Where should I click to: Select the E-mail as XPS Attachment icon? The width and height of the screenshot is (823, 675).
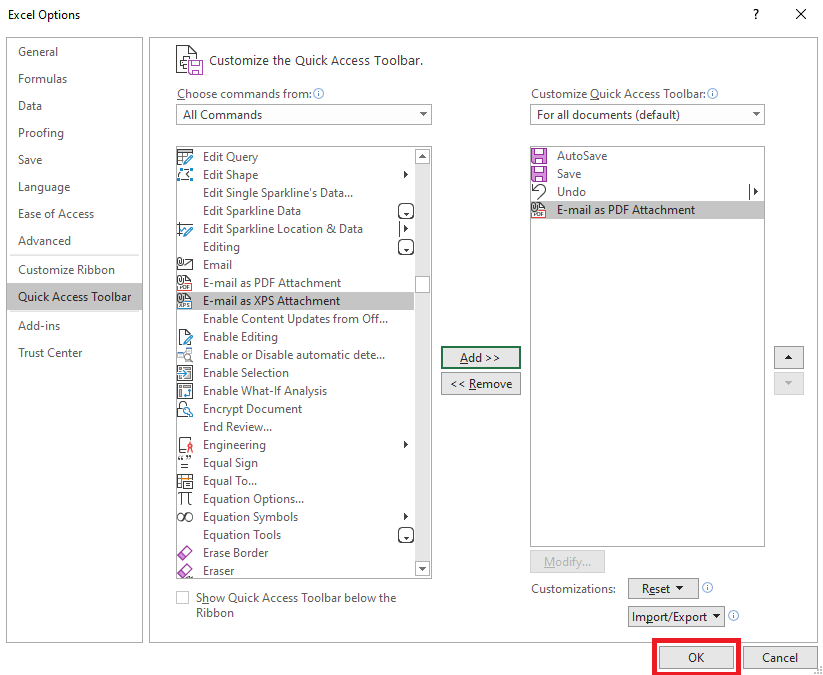coord(185,301)
